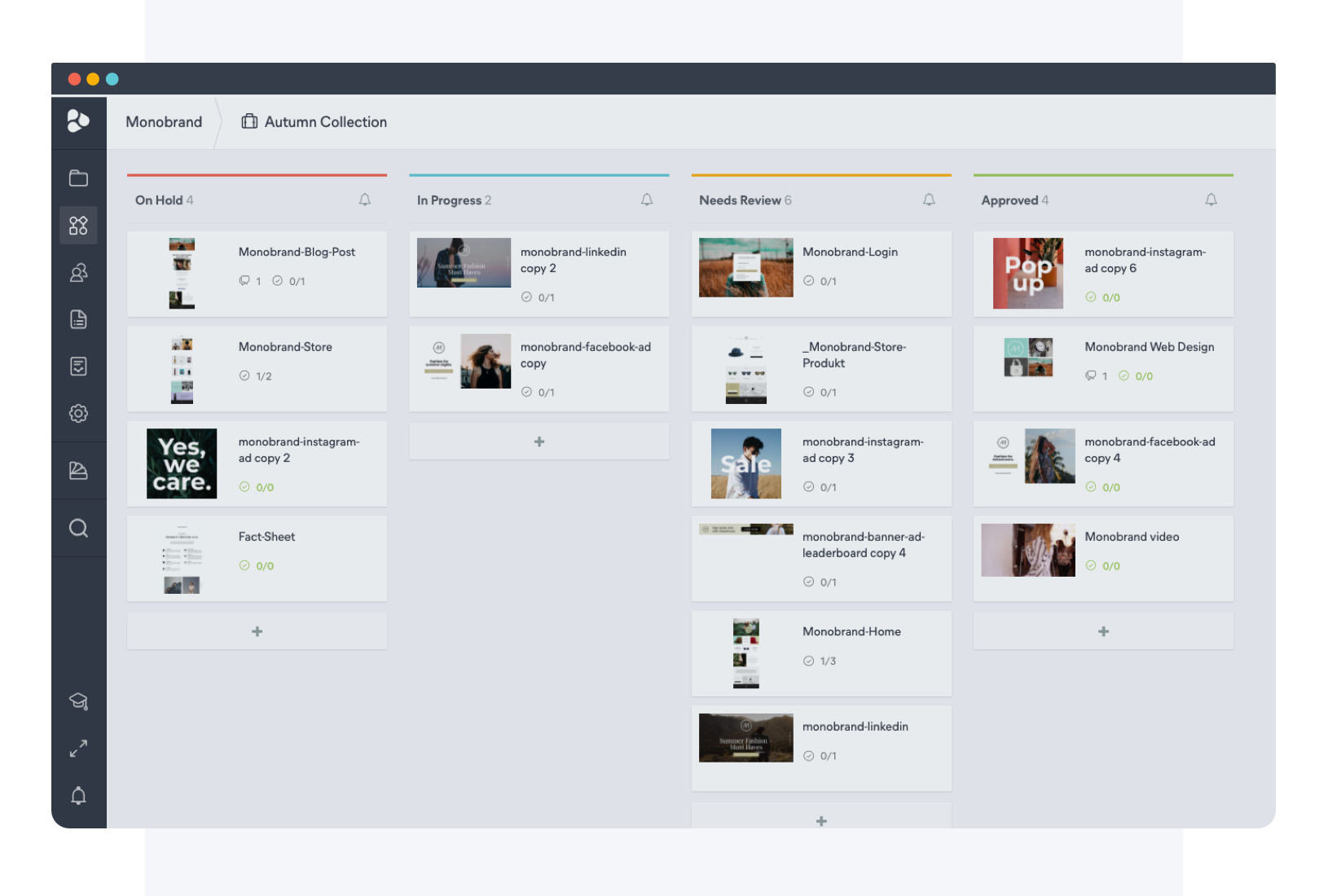
Task: Click the '1/3' task count on Monobrand-Home
Action: (x=828, y=661)
